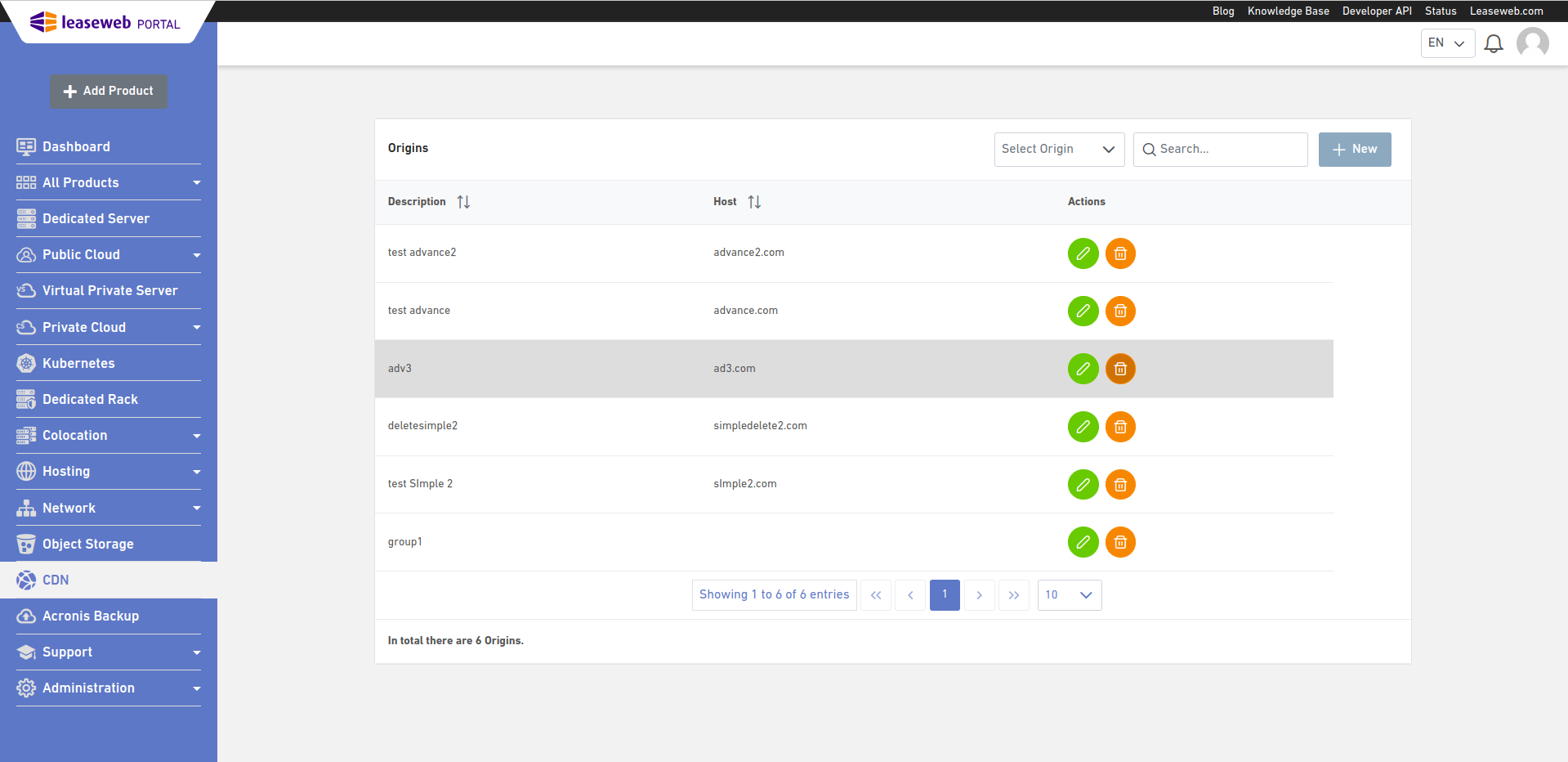The image size is (1568, 762).
Task: Open the user profile avatar
Action: tap(1532, 43)
